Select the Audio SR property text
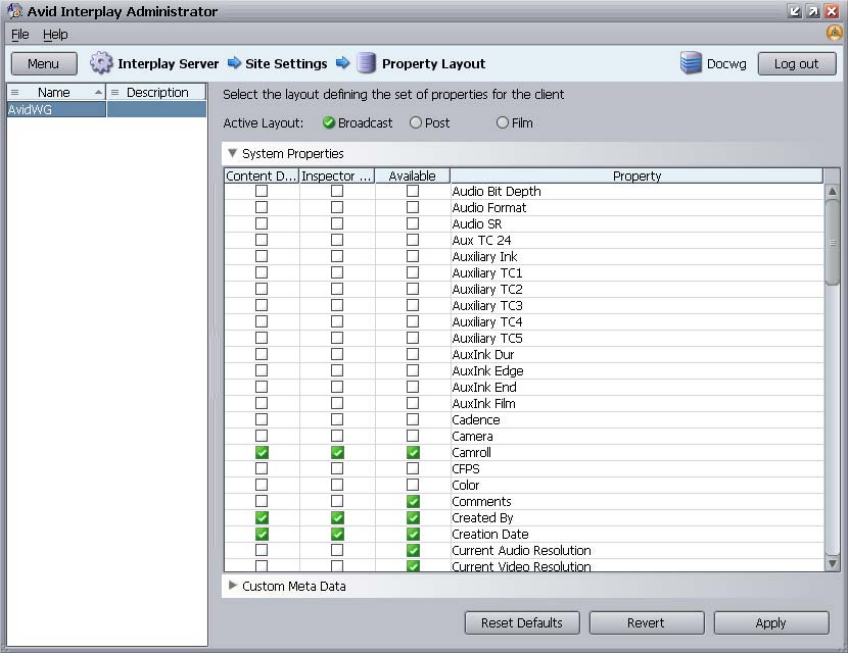The width and height of the screenshot is (848, 653). click(x=477, y=223)
